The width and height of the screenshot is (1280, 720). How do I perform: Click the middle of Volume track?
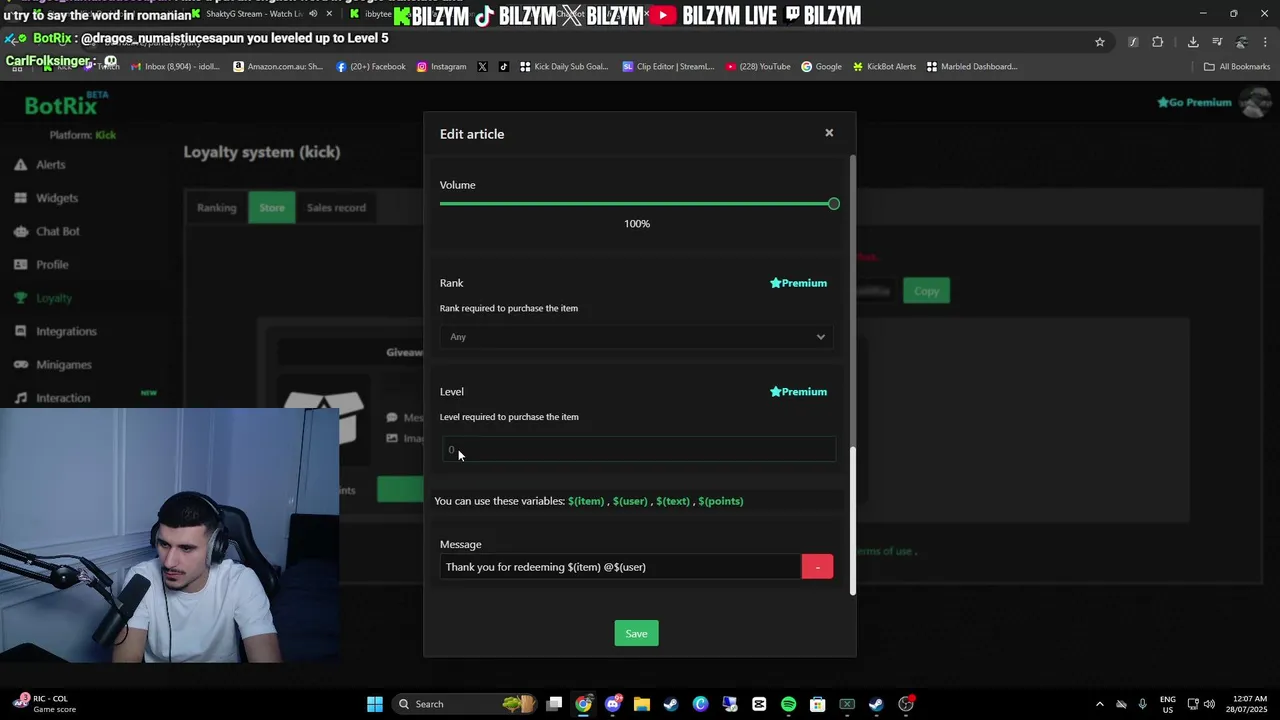click(x=636, y=204)
